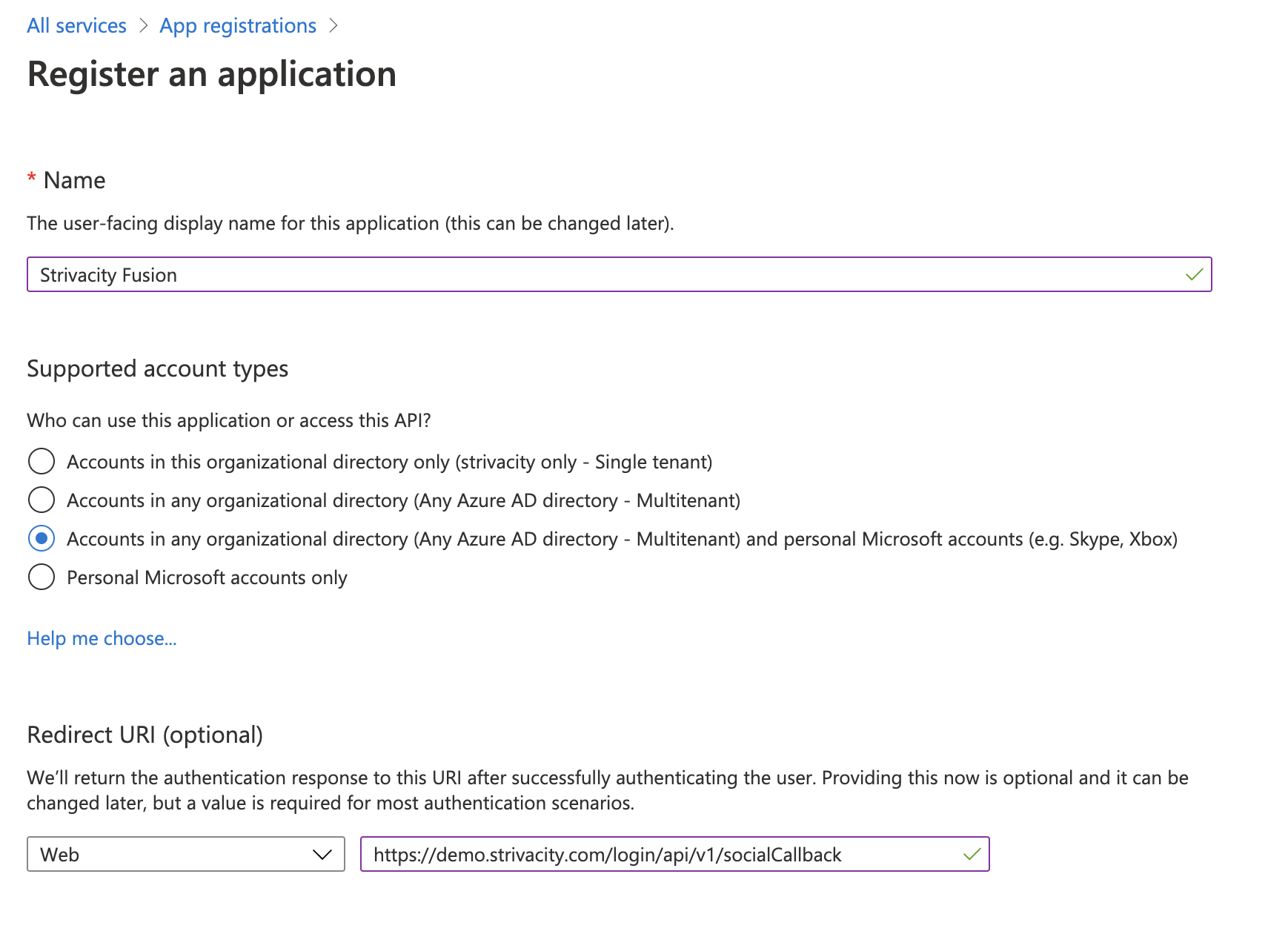Screen dimensions: 1288x937
Task: Click the "Register an application" page title
Action: click(x=212, y=74)
